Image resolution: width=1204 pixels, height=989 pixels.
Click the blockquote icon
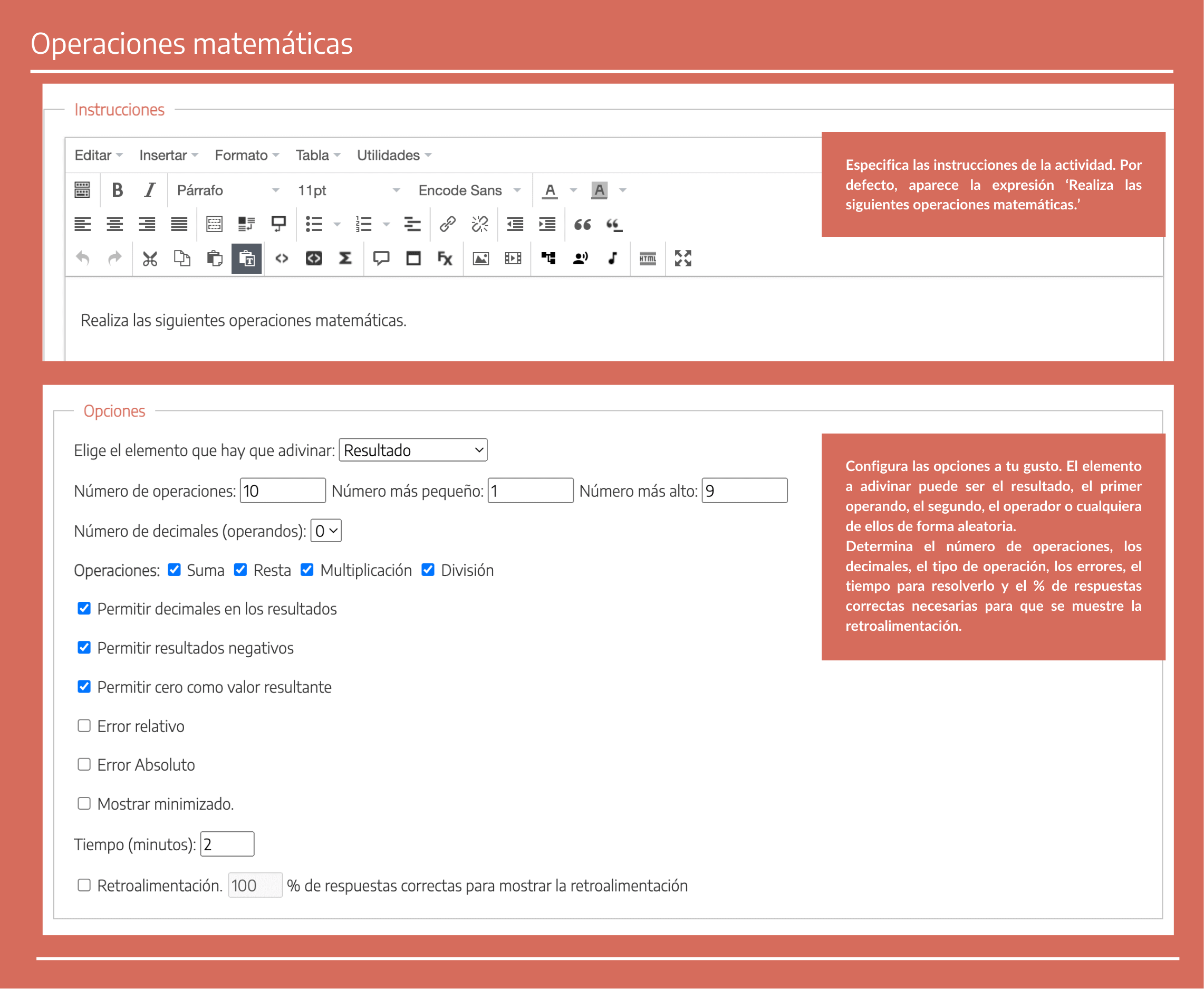coord(582,224)
